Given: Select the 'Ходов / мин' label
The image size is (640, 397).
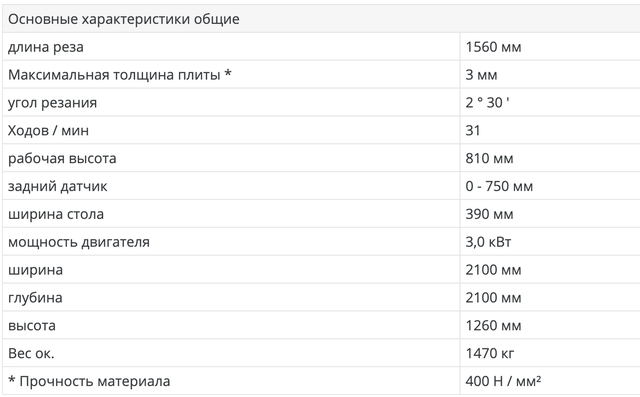Looking at the screenshot, I should pyautogui.click(x=48, y=131).
